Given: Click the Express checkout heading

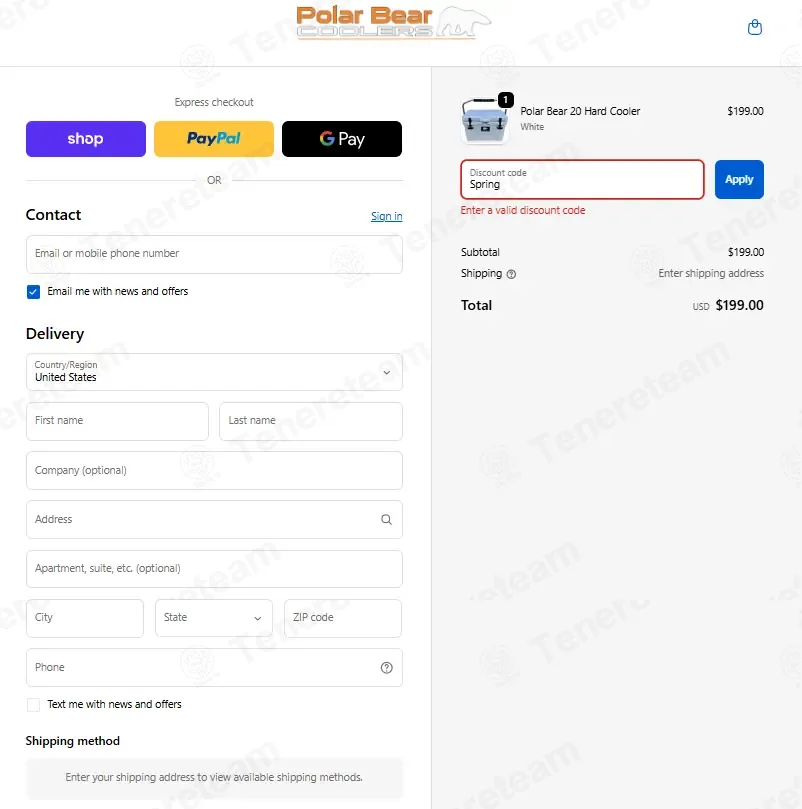Looking at the screenshot, I should (214, 102).
